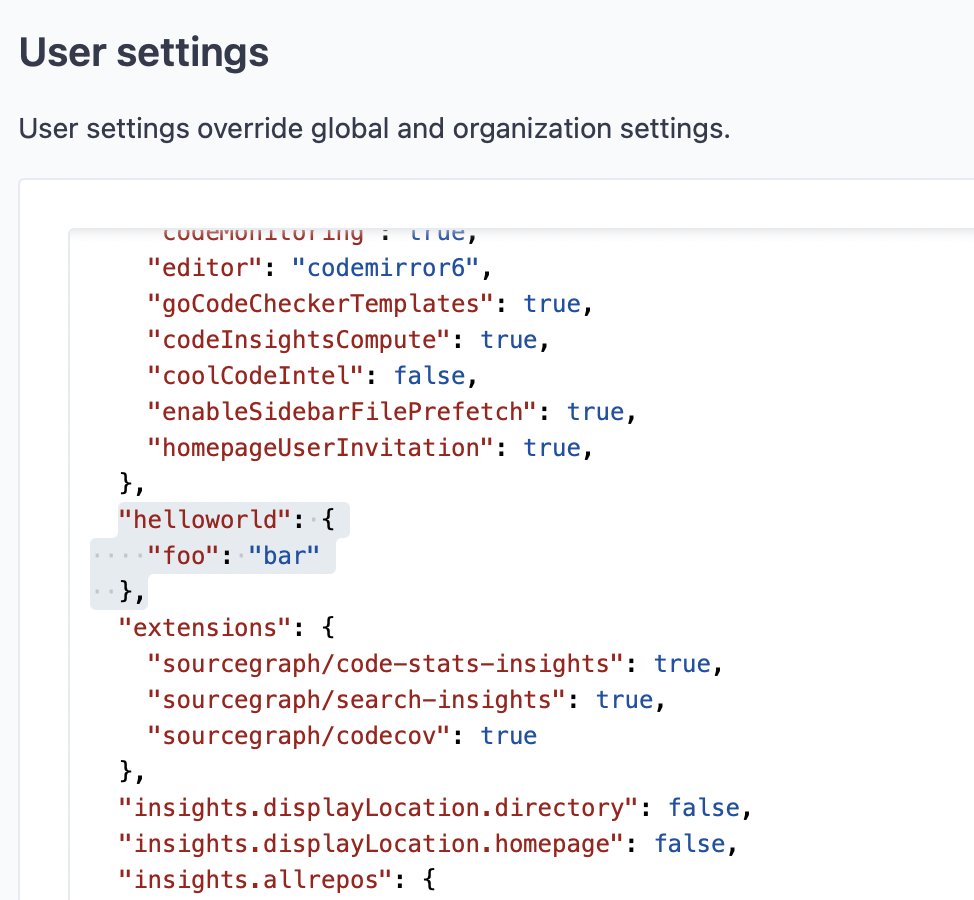This screenshot has width=974, height=900.
Task: Click the true value of enableSidebarFilePrefetch
Action: (596, 412)
